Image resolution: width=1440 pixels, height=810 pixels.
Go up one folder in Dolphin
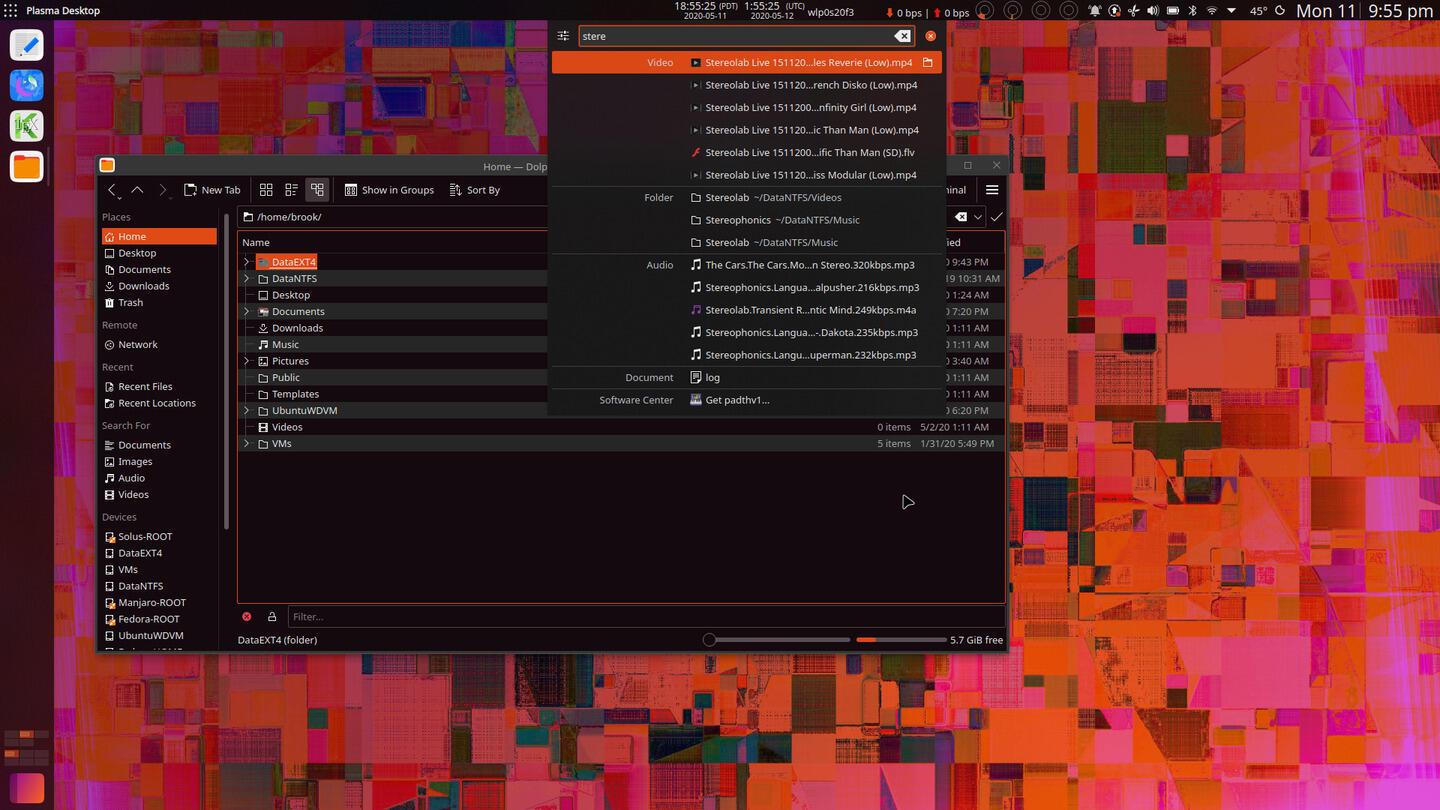tap(137, 190)
